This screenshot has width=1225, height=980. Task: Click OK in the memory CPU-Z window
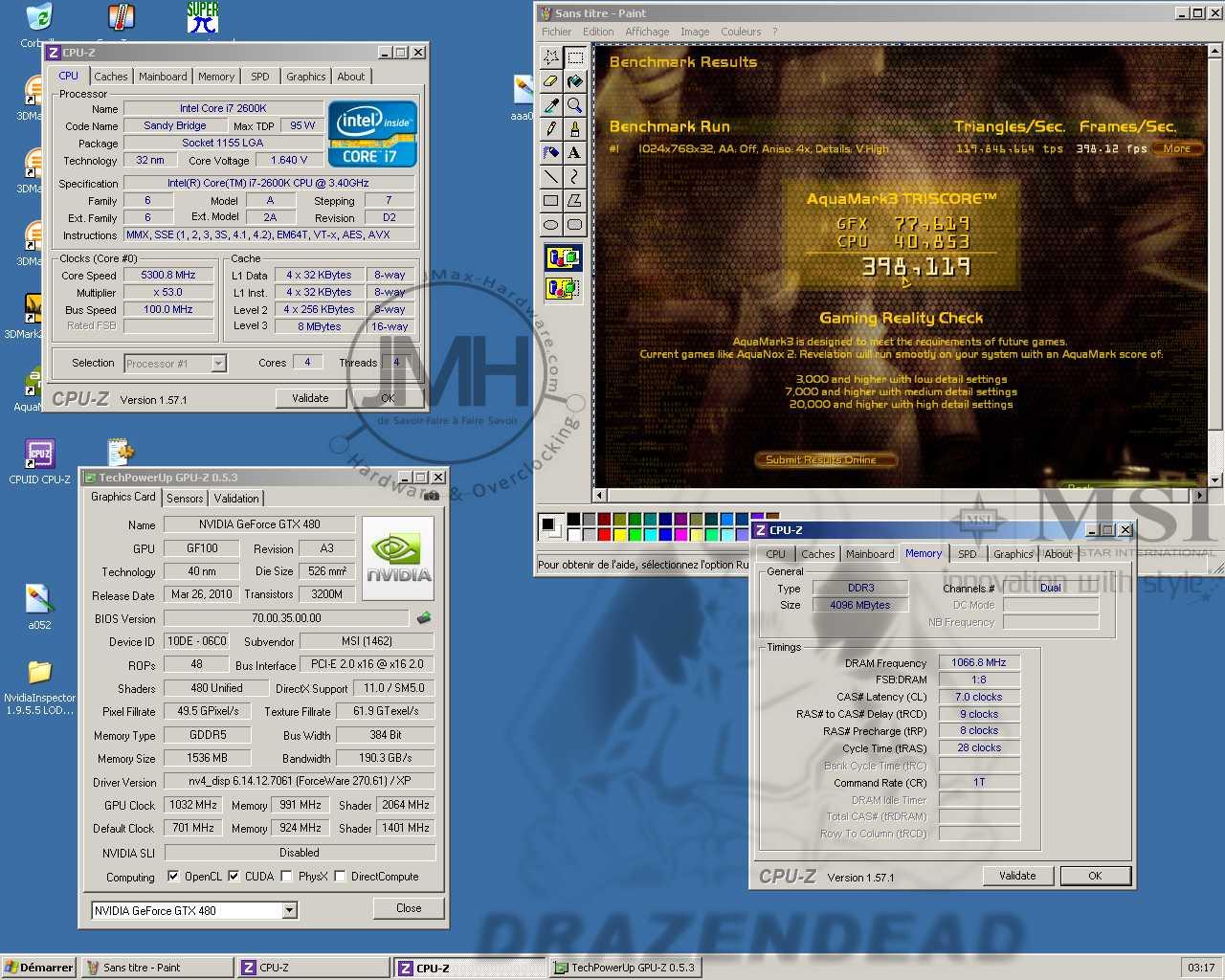click(x=1095, y=876)
